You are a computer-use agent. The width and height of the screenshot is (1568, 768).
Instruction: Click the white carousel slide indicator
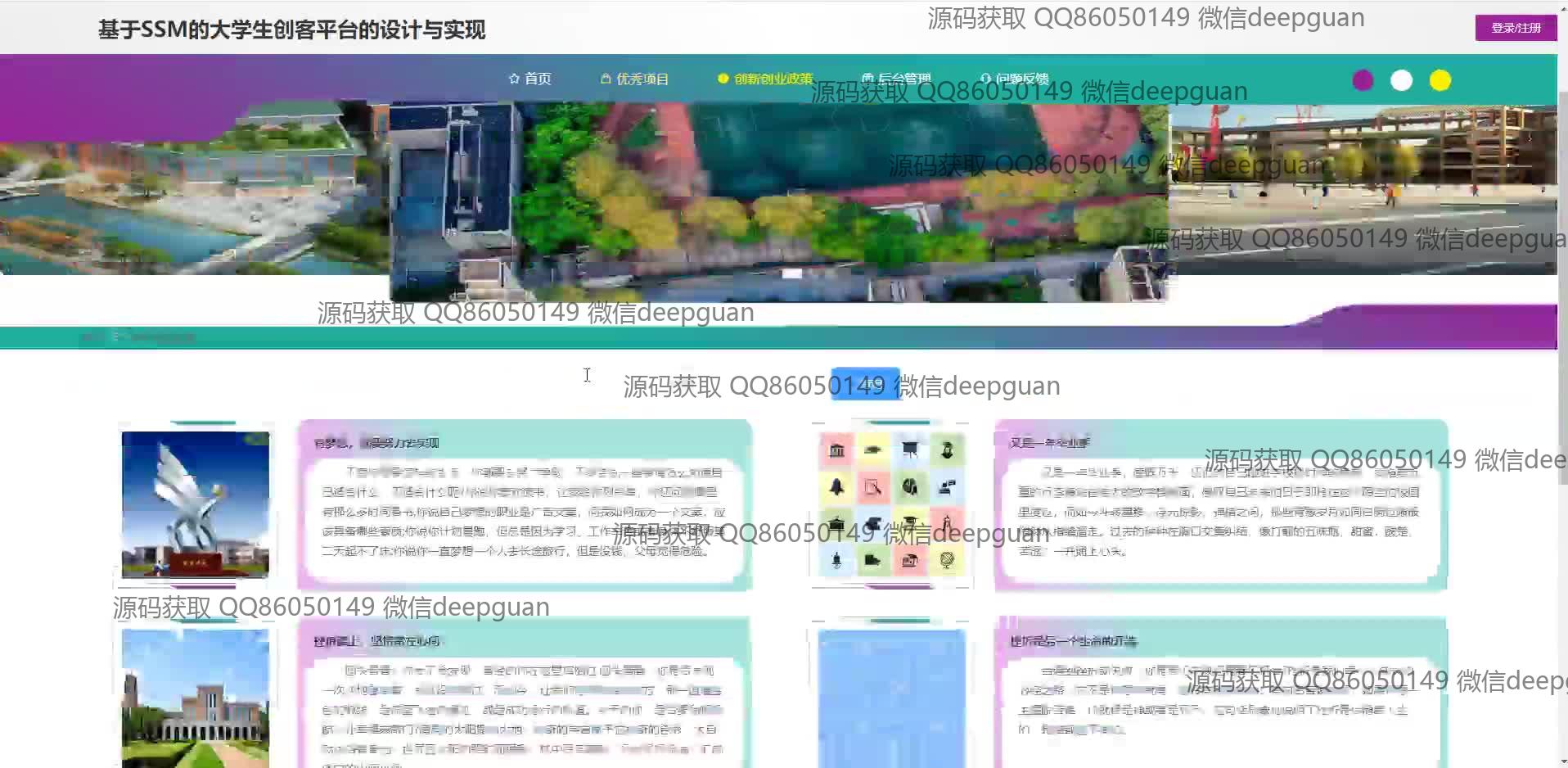point(791,273)
